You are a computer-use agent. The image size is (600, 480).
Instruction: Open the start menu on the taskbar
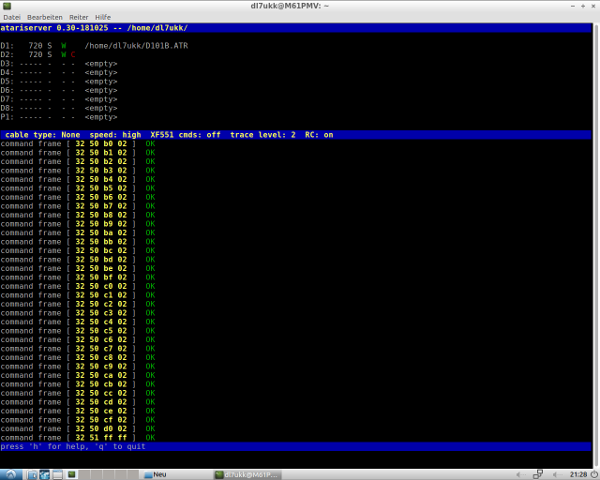(x=10, y=475)
